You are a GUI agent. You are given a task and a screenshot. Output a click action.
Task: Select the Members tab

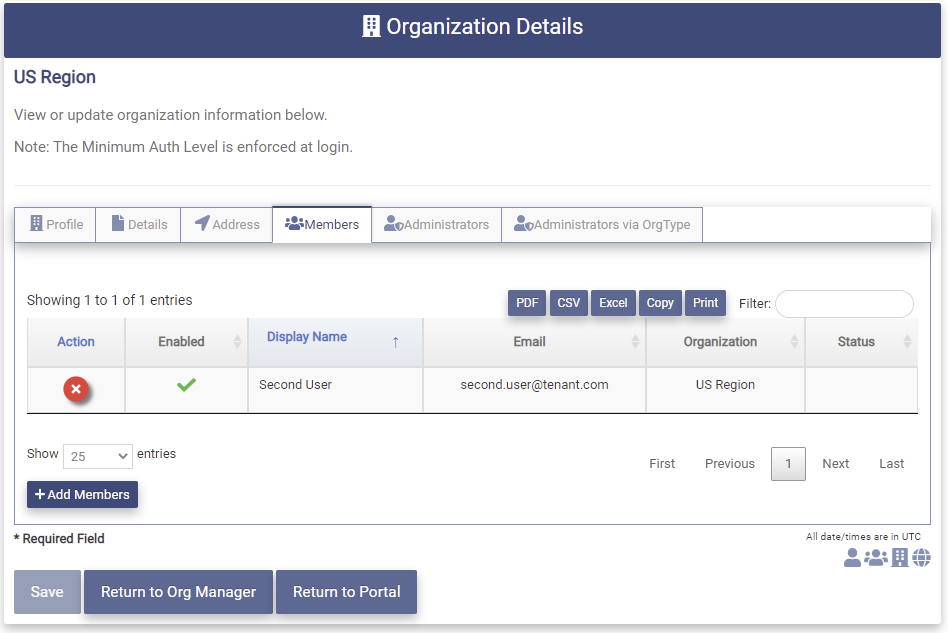[x=322, y=224]
